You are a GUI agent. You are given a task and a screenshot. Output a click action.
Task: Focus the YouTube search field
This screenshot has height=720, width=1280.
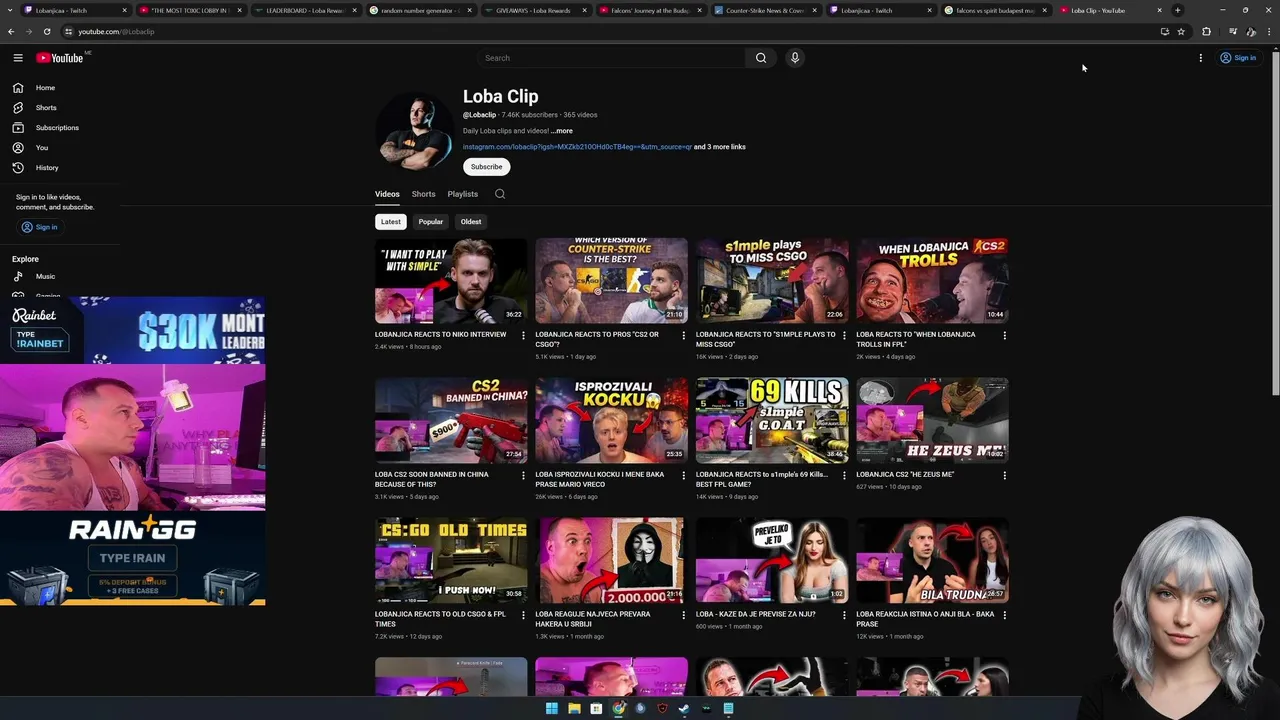(610, 58)
